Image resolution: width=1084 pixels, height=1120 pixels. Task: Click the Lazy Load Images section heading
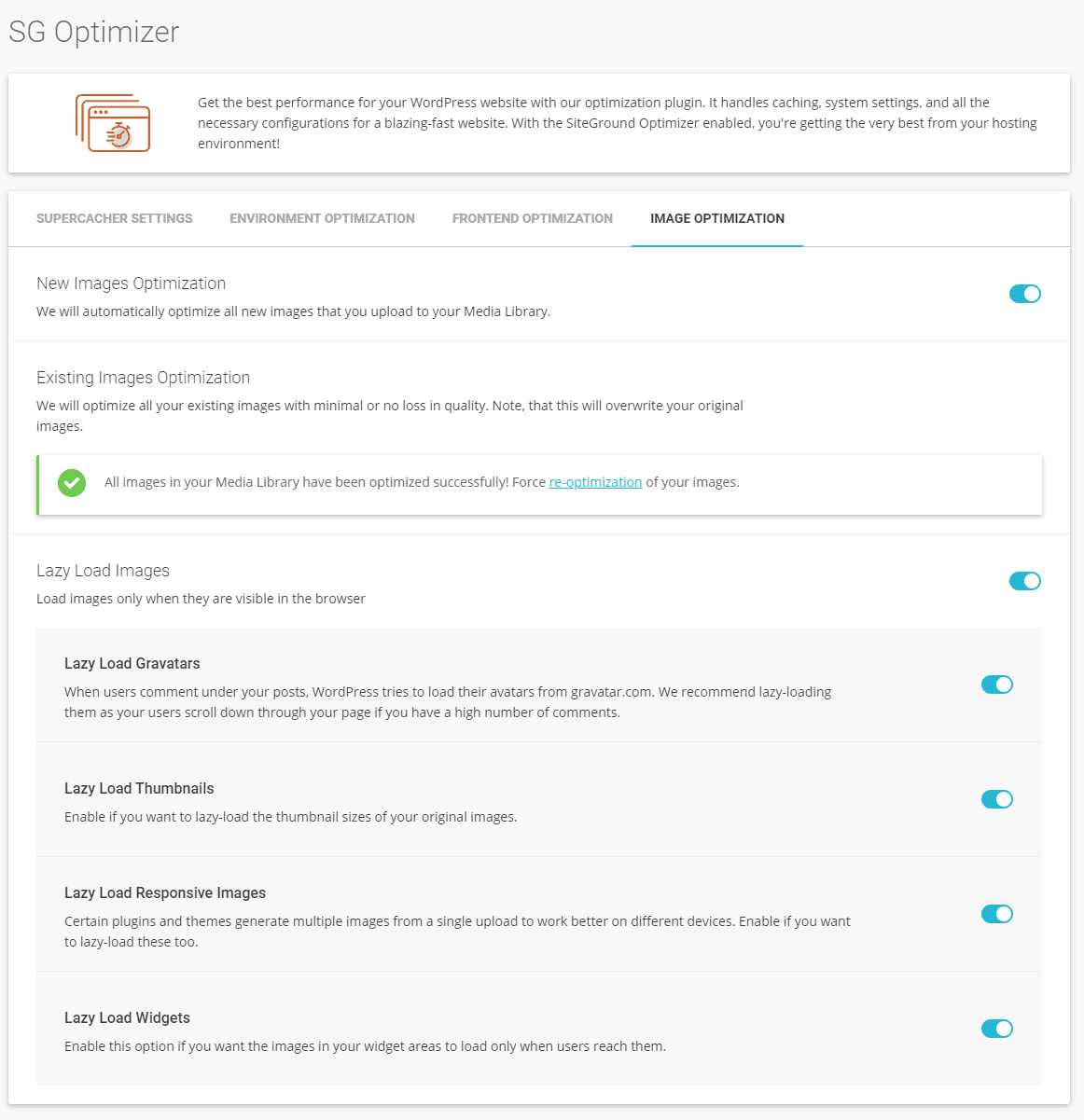(104, 571)
